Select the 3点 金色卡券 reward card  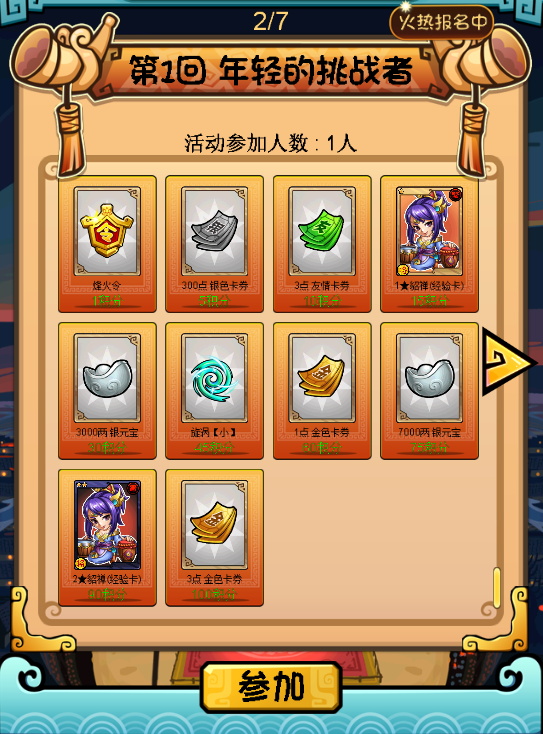pyautogui.click(x=214, y=537)
